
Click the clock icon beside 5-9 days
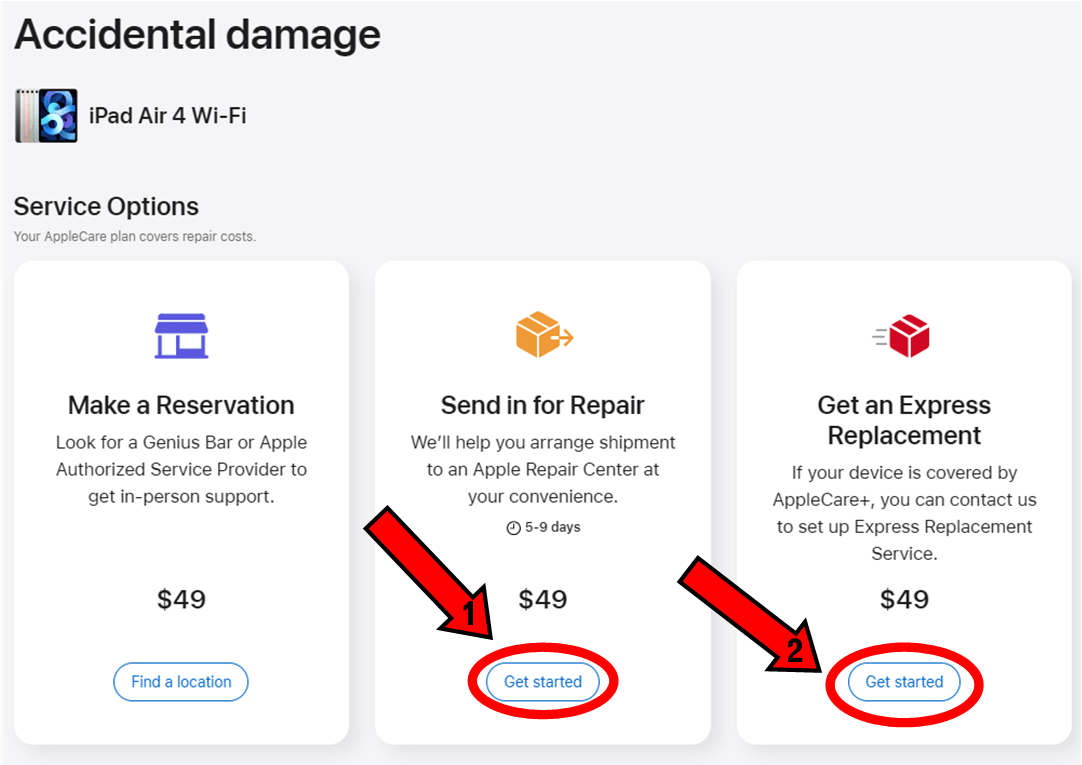tap(513, 528)
